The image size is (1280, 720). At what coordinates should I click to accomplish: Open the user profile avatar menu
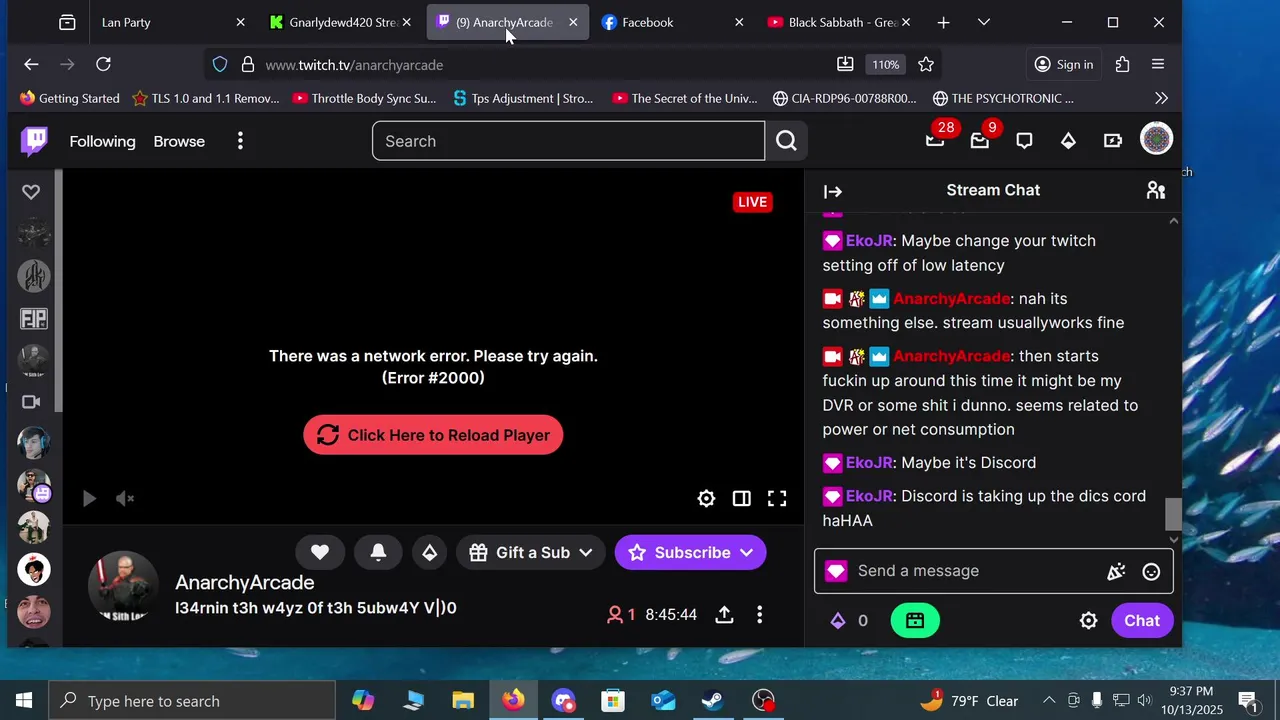[x=1156, y=140]
